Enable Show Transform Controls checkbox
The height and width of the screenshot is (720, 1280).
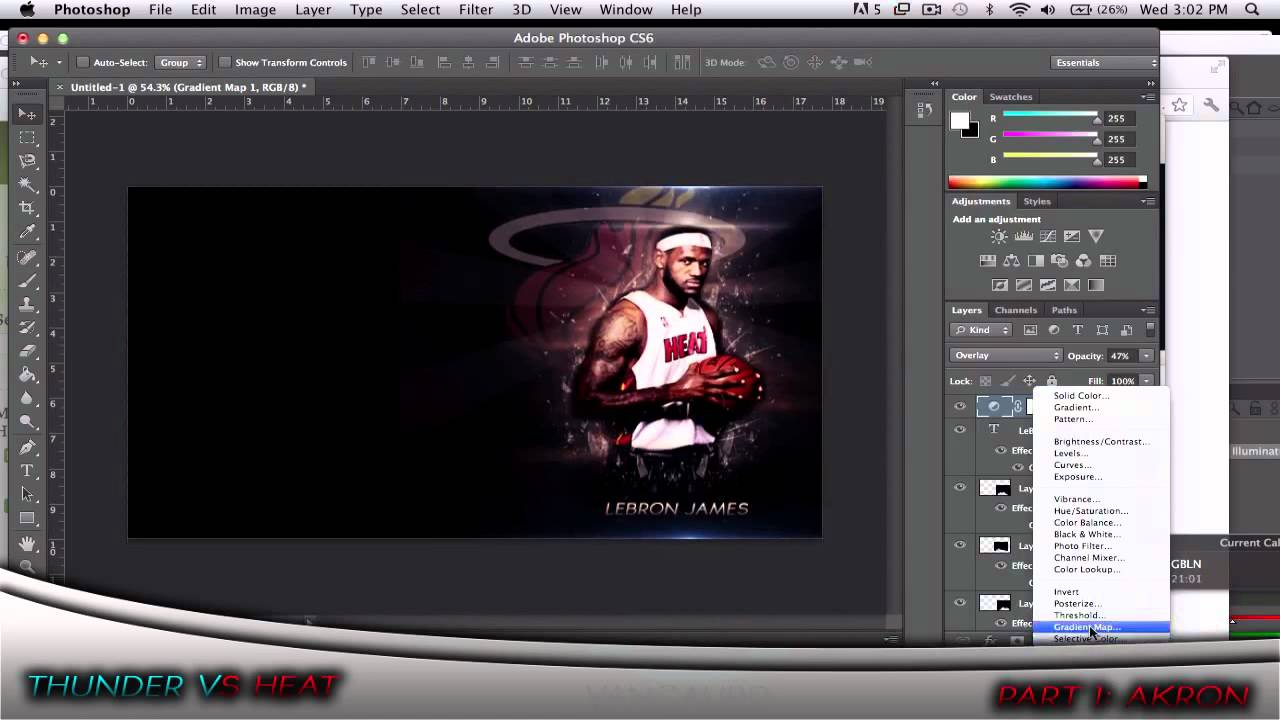coord(224,62)
